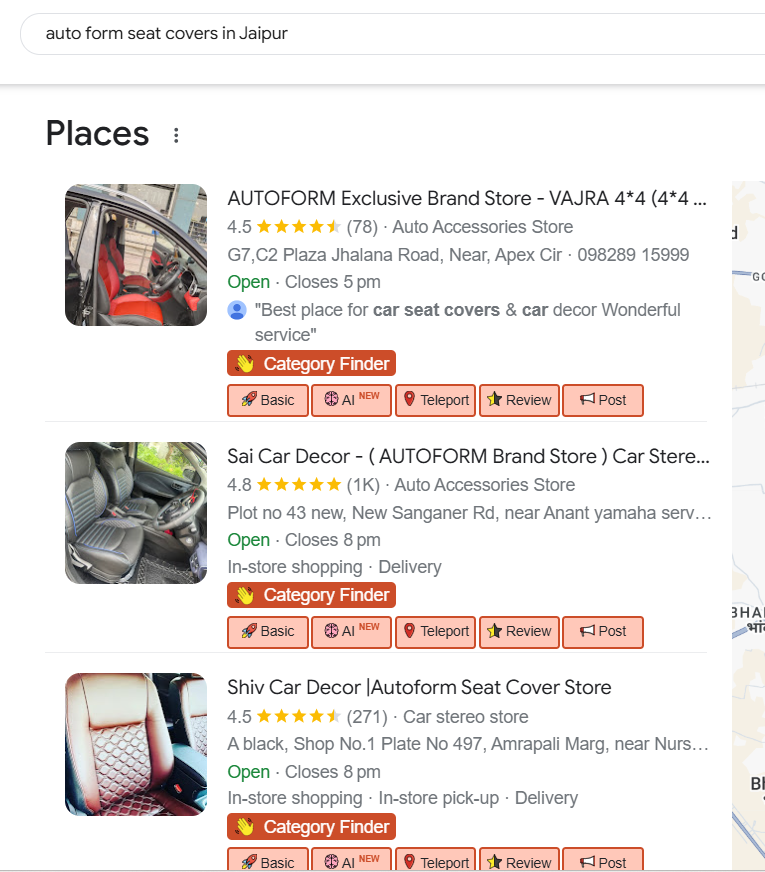The height and width of the screenshot is (872, 765).
Task: Click Category Finder under AUTOFORM Exclusive store
Action: (312, 364)
